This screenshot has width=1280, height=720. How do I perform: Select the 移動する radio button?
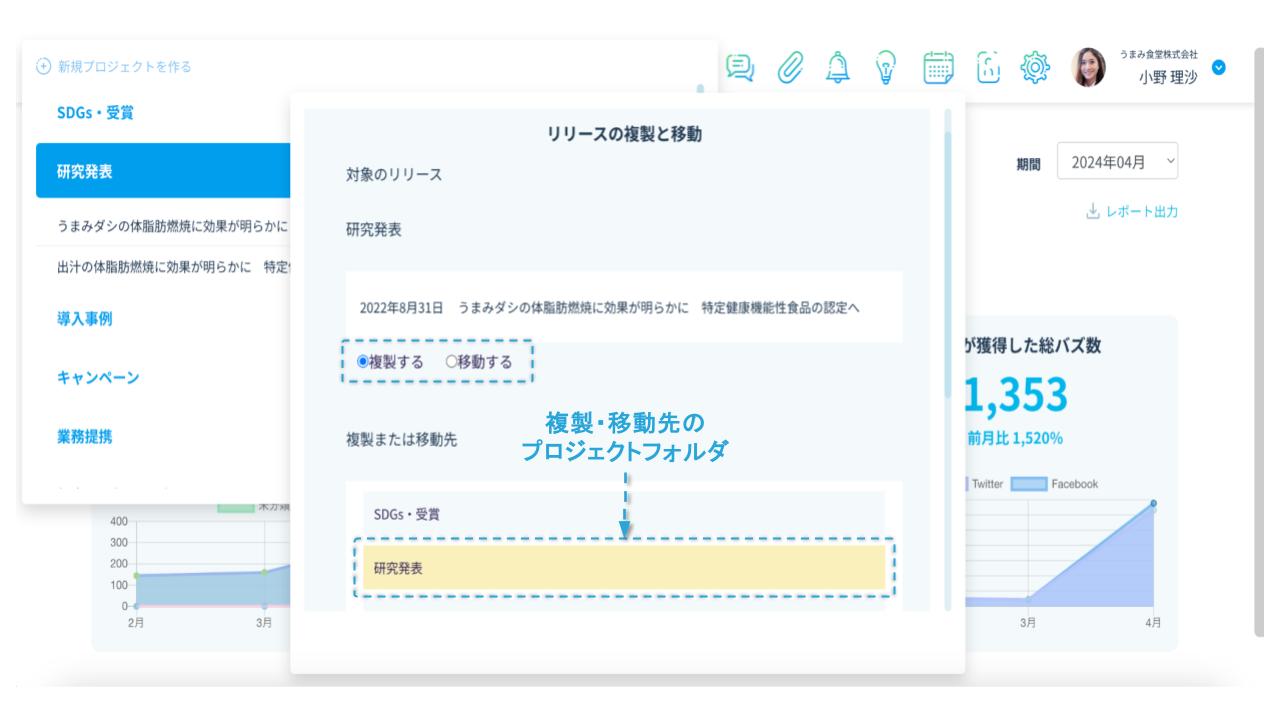[452, 363]
